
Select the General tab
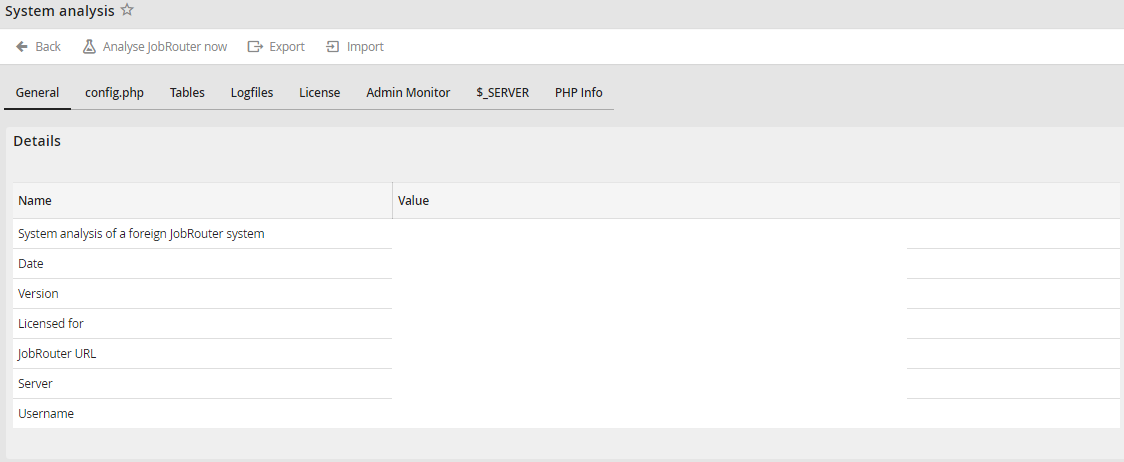pos(37,93)
